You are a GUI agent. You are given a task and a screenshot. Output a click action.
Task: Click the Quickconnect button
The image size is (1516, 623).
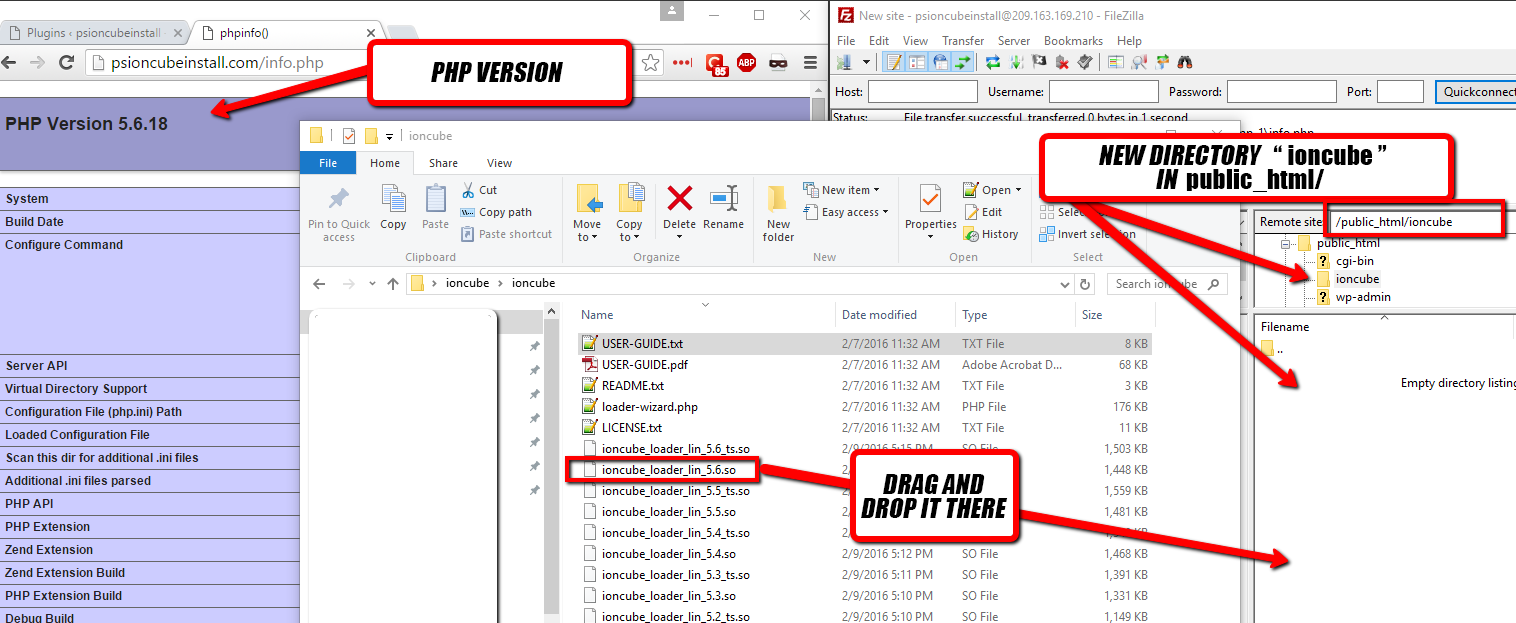click(x=1476, y=92)
